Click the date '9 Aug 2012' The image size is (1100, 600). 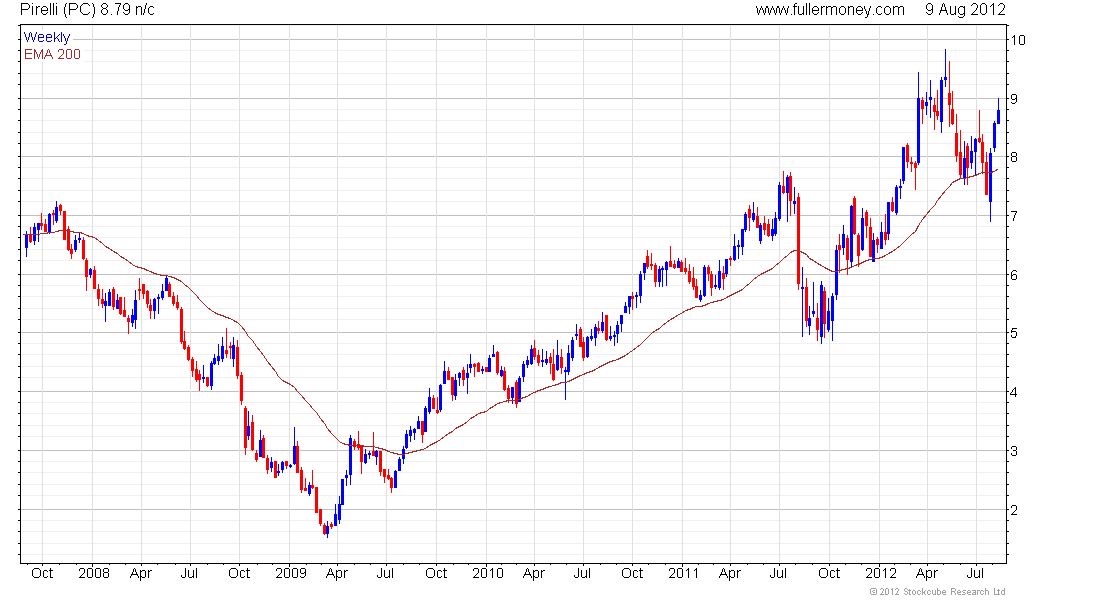click(965, 10)
